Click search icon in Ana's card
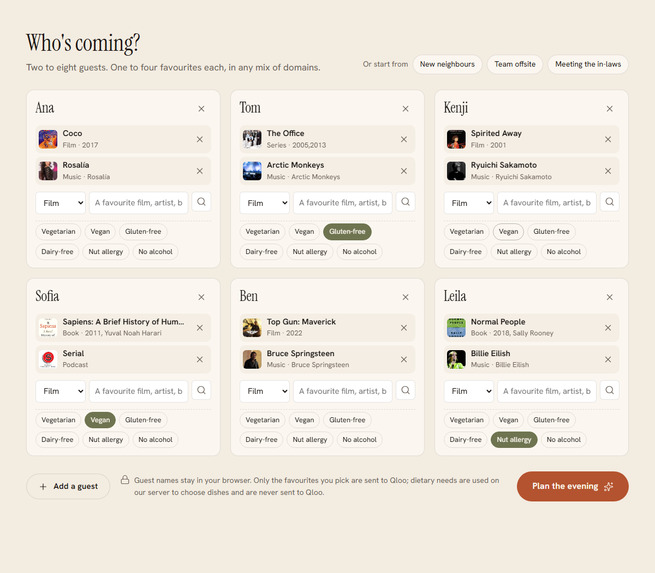Screen dimensions: 655x573 201,202
